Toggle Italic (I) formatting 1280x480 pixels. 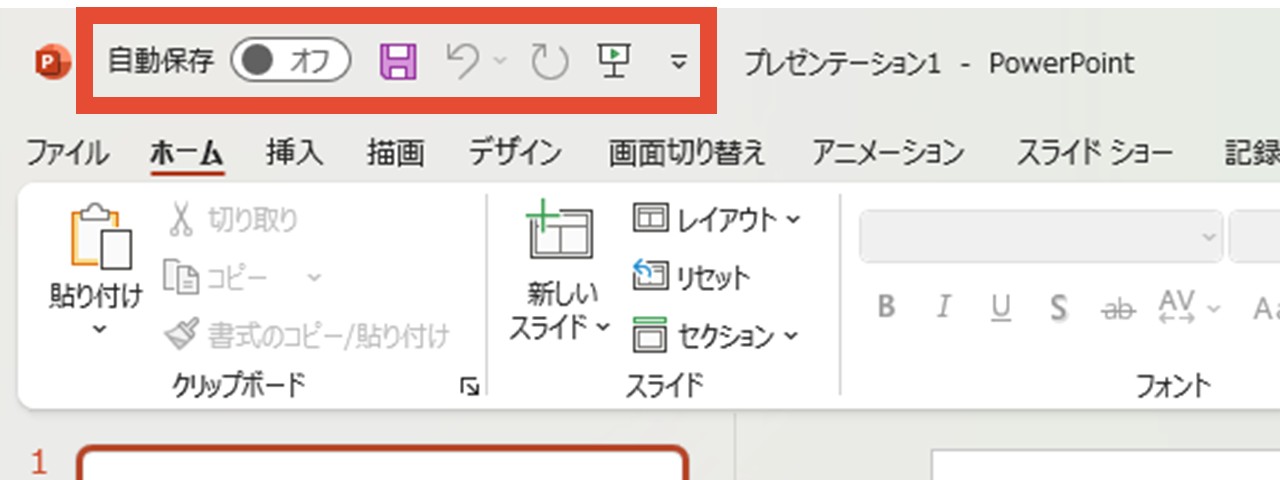[x=942, y=307]
